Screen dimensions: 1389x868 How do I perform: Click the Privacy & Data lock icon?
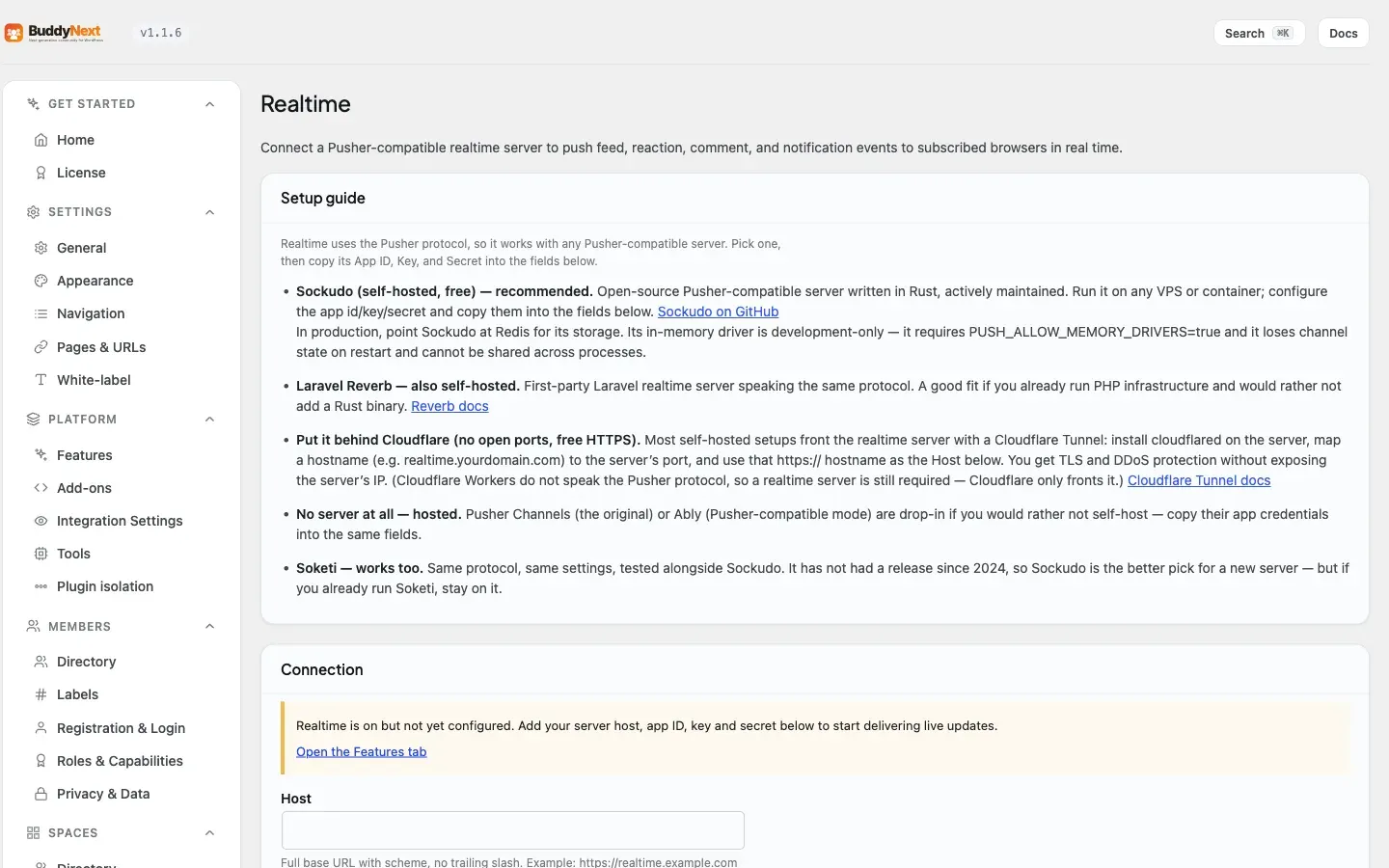click(41, 794)
